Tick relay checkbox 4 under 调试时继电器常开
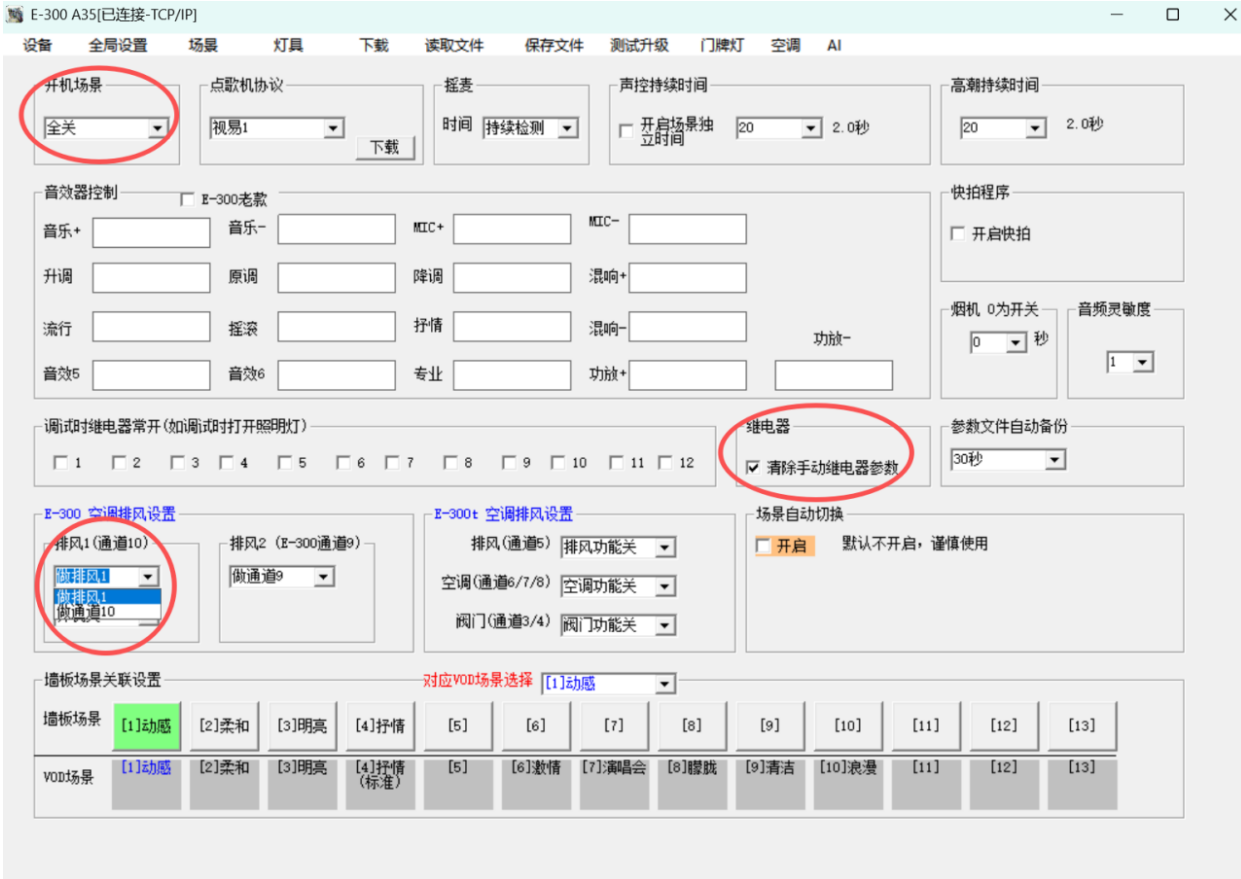This screenshot has height=879, width=1241. (226, 462)
